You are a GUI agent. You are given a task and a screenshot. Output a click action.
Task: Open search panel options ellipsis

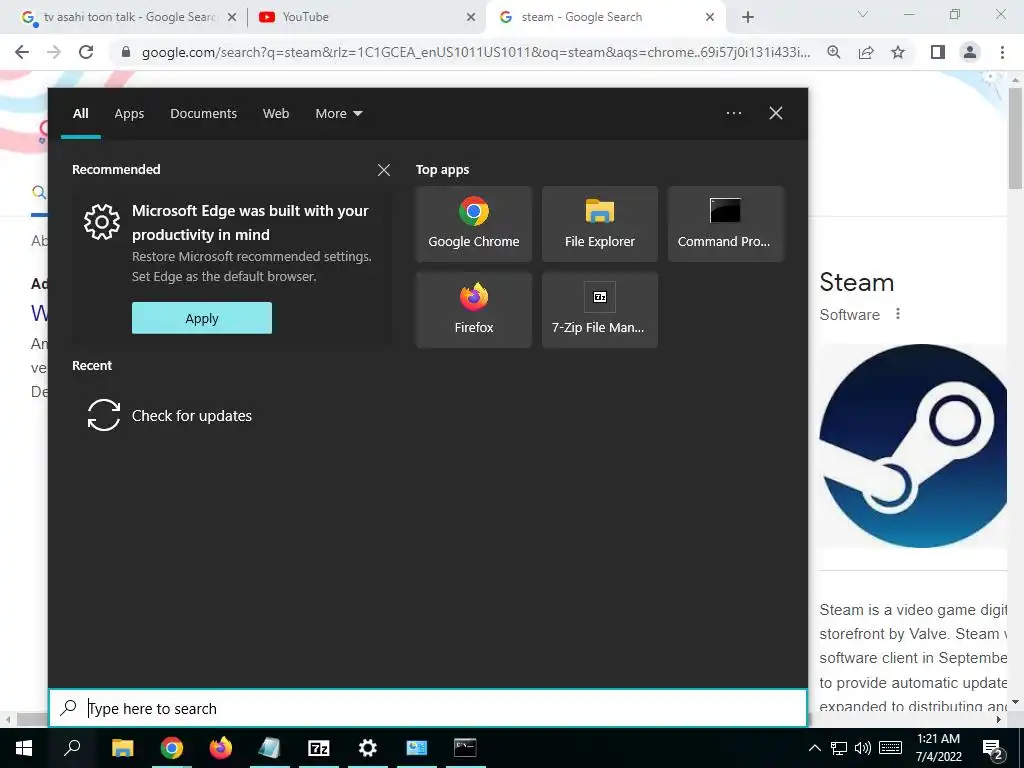733,113
